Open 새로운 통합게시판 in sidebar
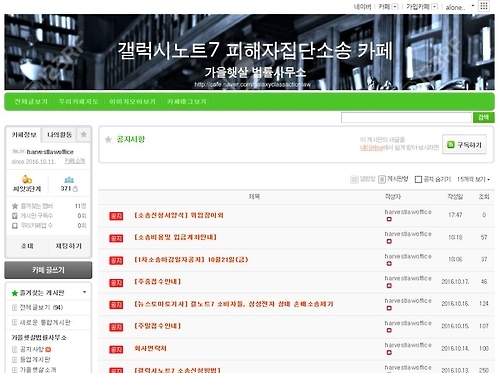Image resolution: width=500 pixels, height=373 pixels. point(45,322)
